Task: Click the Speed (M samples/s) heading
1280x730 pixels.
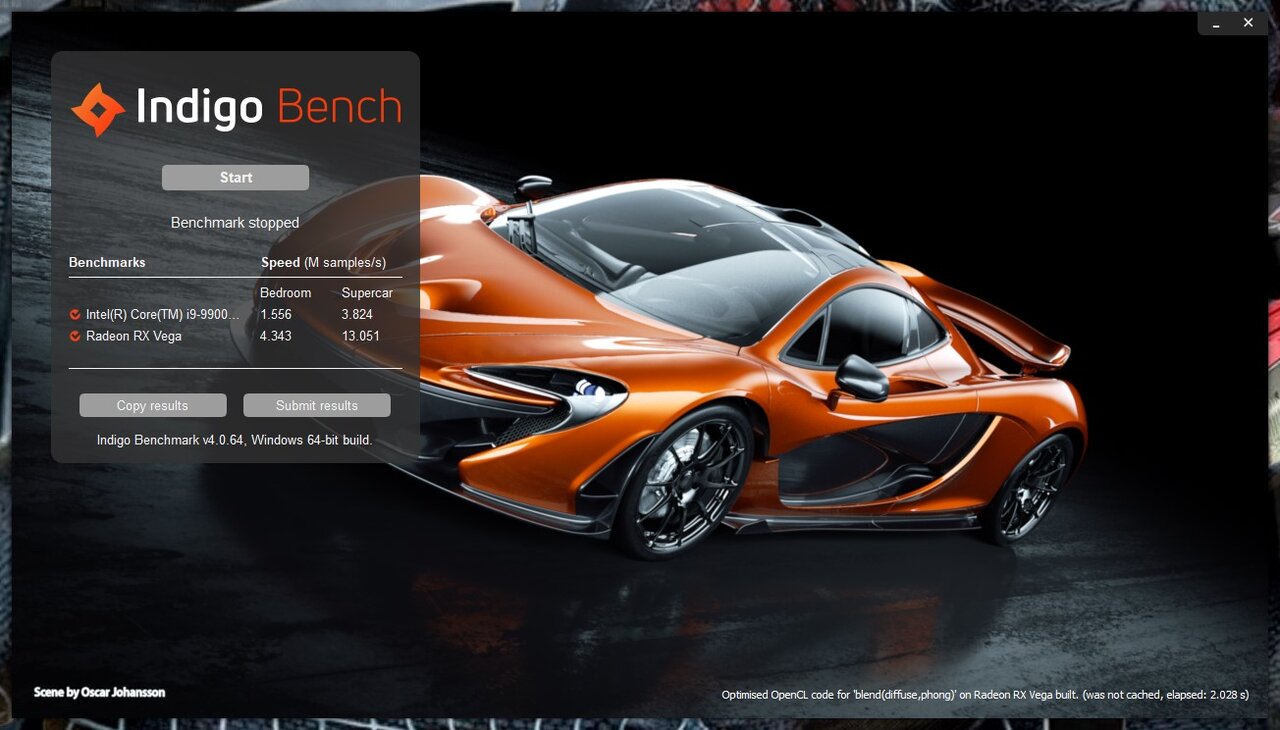Action: point(324,263)
